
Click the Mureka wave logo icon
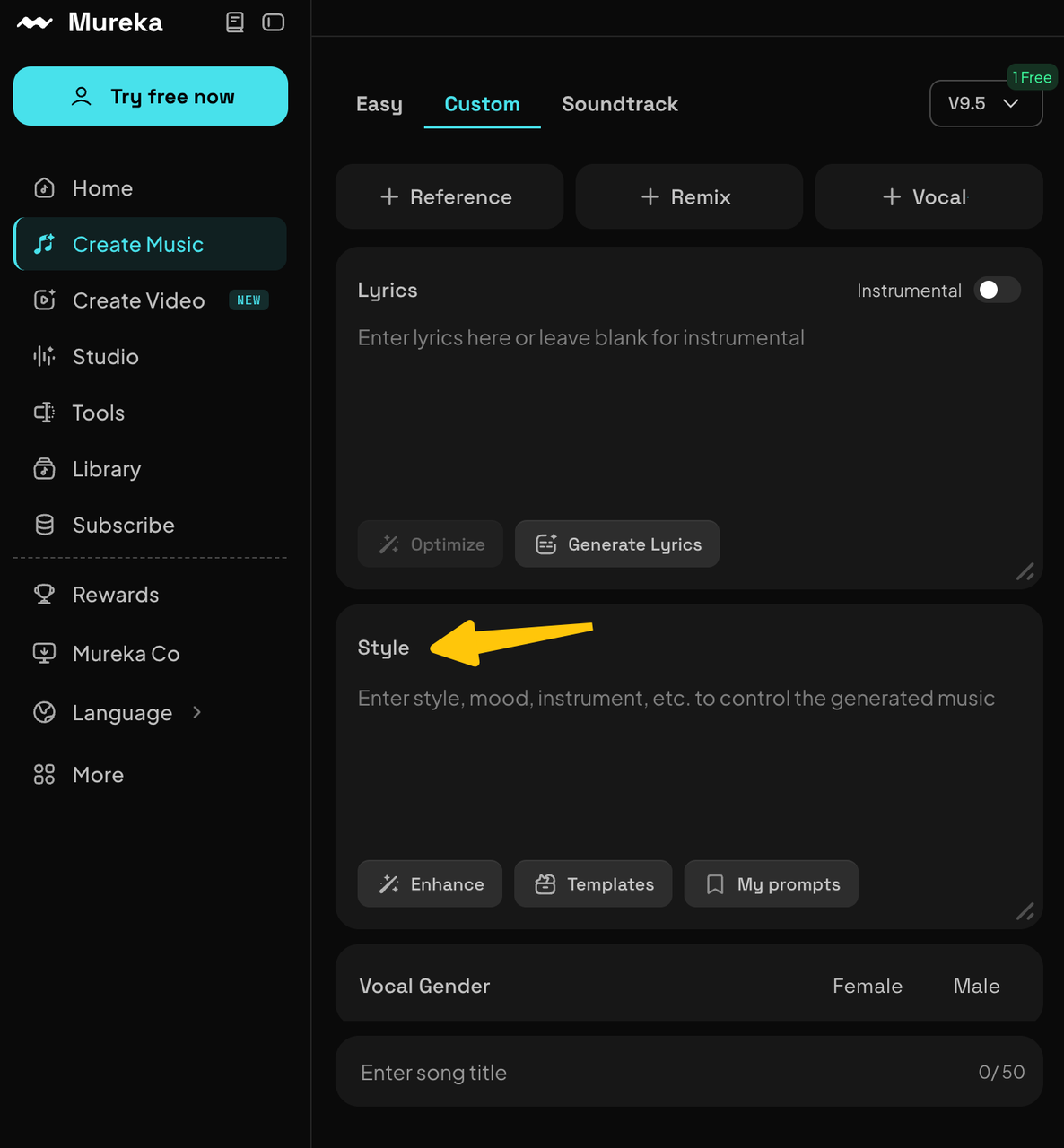pos(35,22)
